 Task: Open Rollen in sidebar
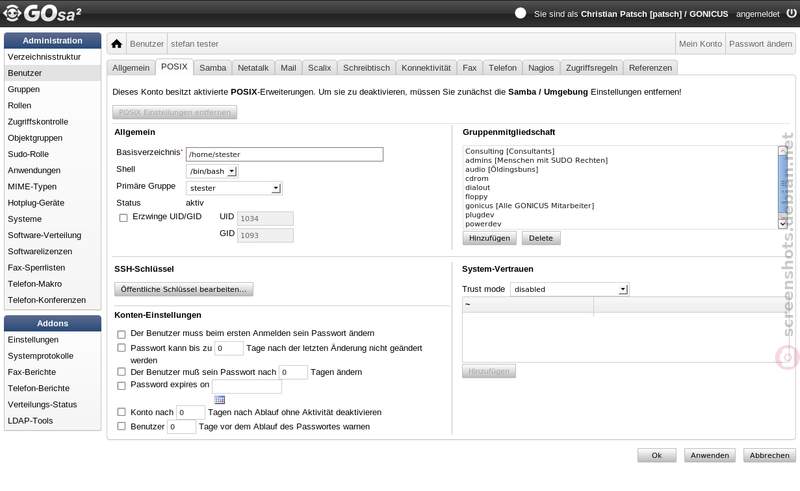click(53, 106)
